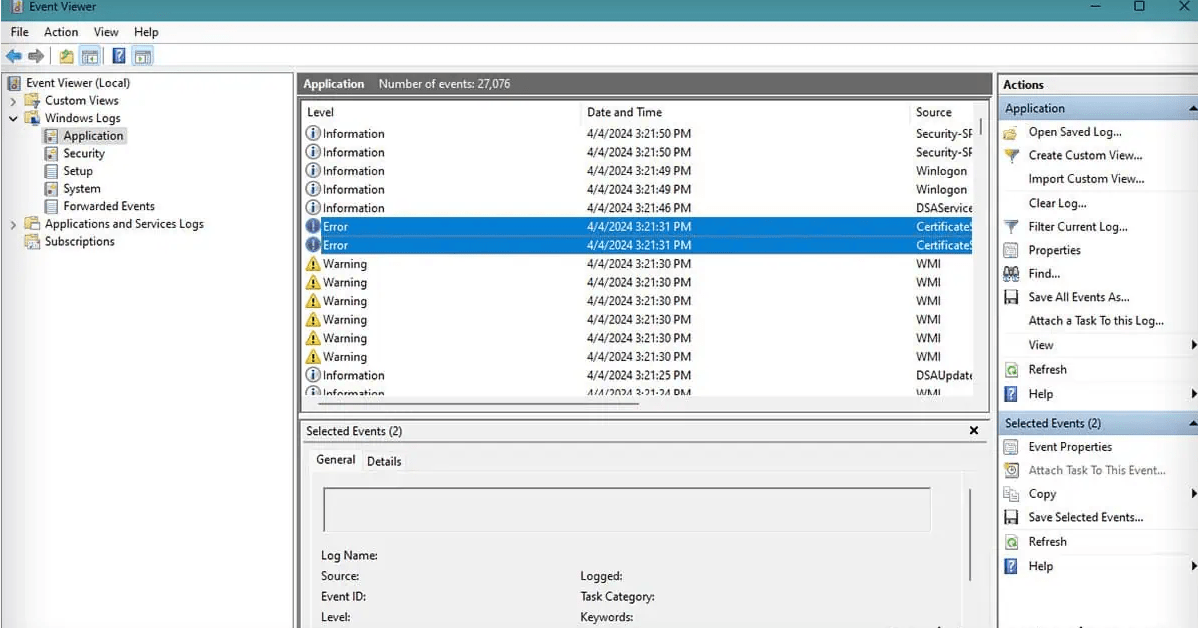Sort events by Date and Time column
The image size is (1198, 628).
[x=624, y=113]
